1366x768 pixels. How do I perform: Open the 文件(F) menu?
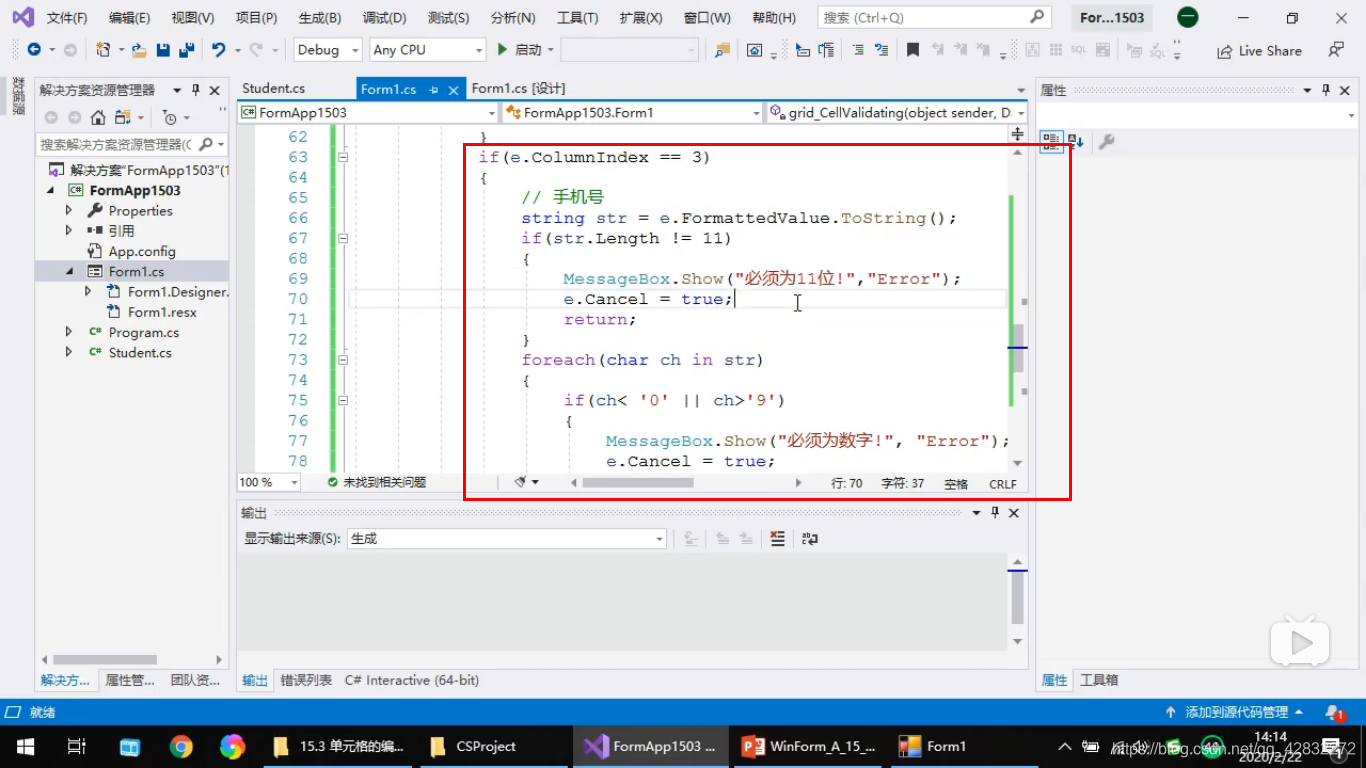[x=66, y=18]
